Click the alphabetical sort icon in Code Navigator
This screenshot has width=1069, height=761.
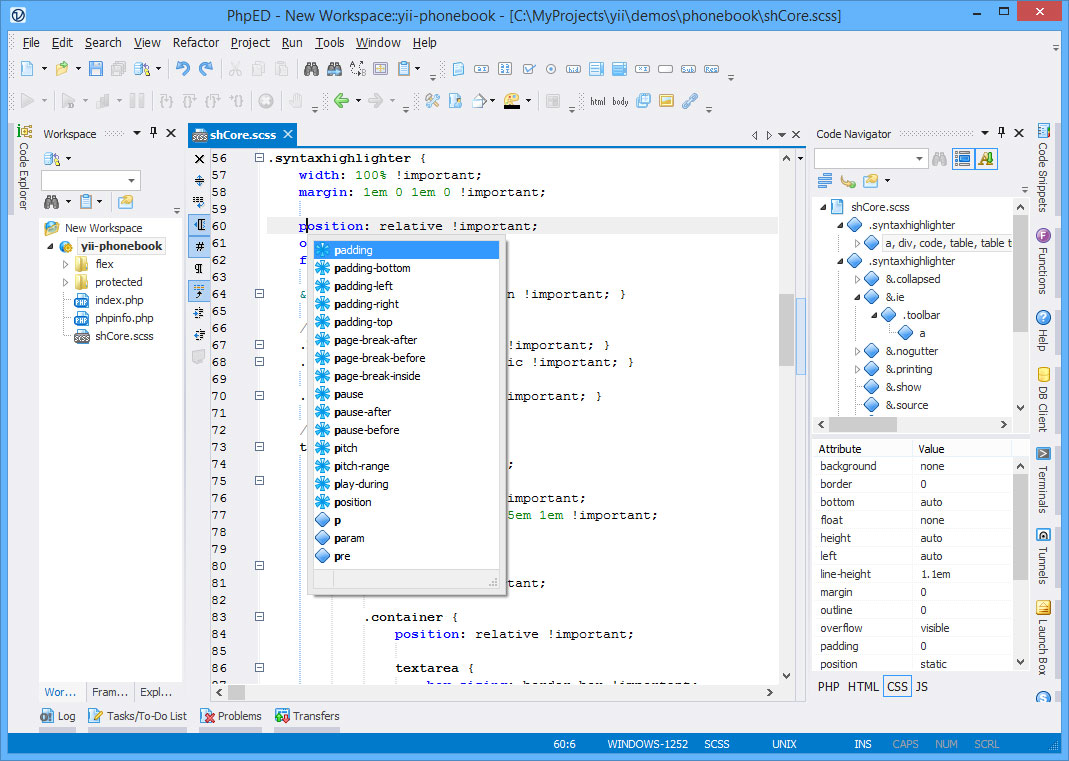point(986,158)
